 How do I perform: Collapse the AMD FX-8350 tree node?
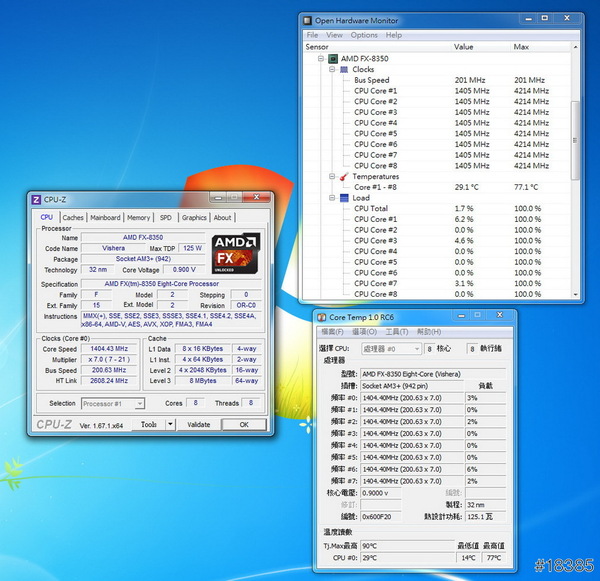point(322,59)
